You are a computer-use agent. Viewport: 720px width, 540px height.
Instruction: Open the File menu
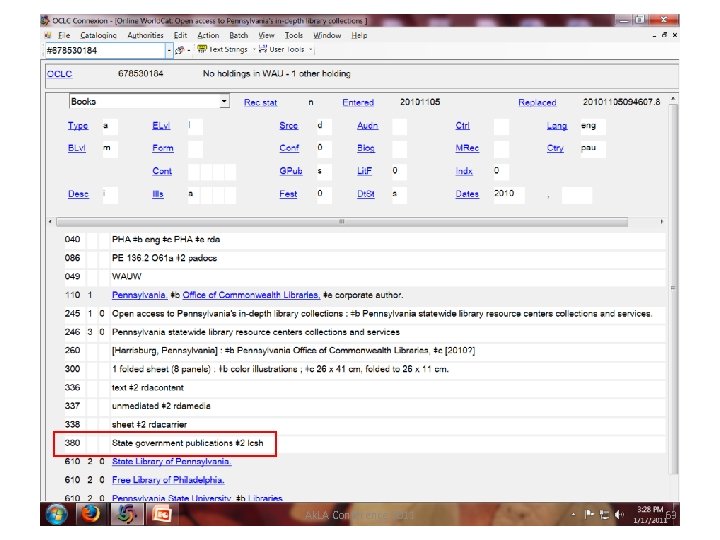[x=64, y=35]
